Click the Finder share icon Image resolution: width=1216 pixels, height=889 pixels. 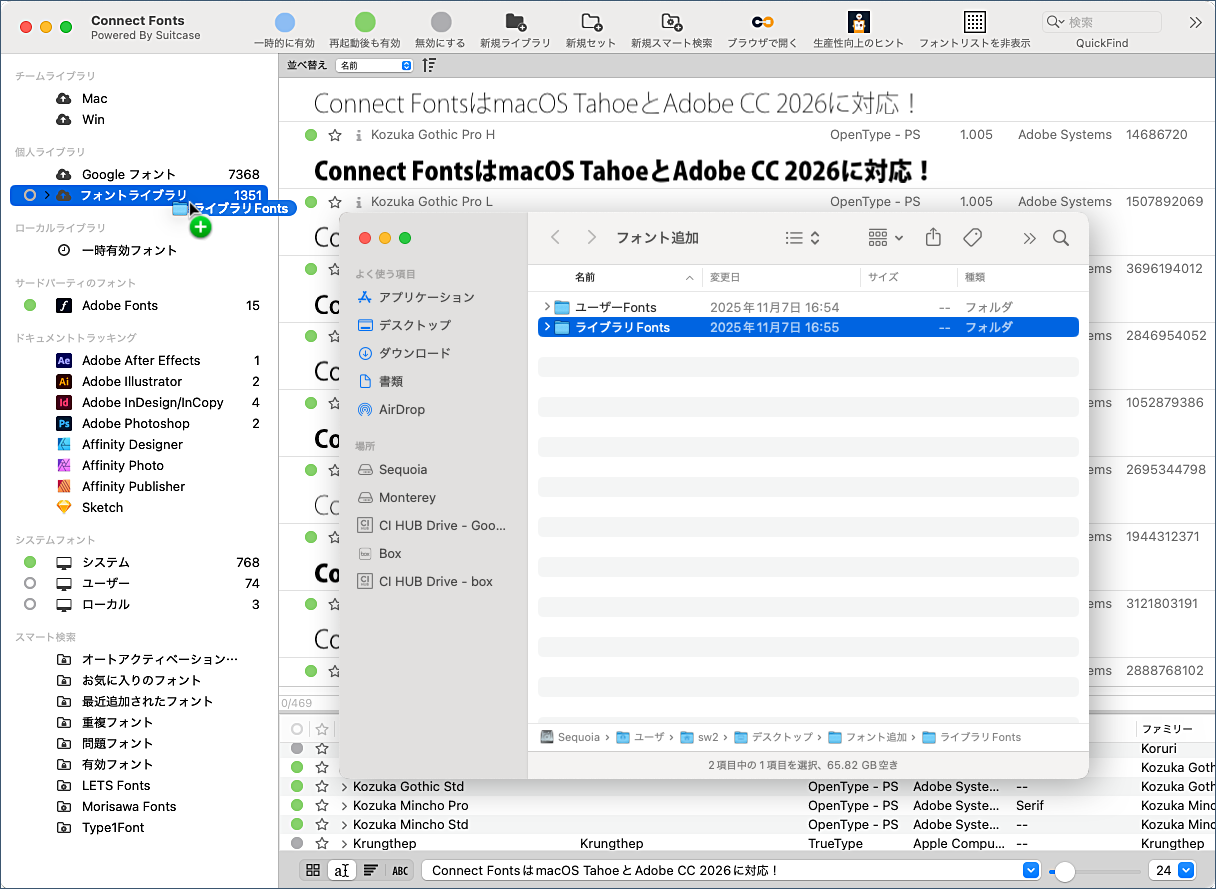(933, 238)
